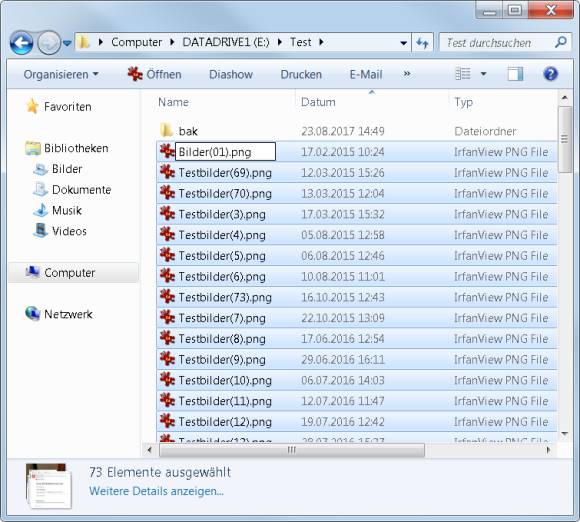Select the bak folder icon

[166, 131]
